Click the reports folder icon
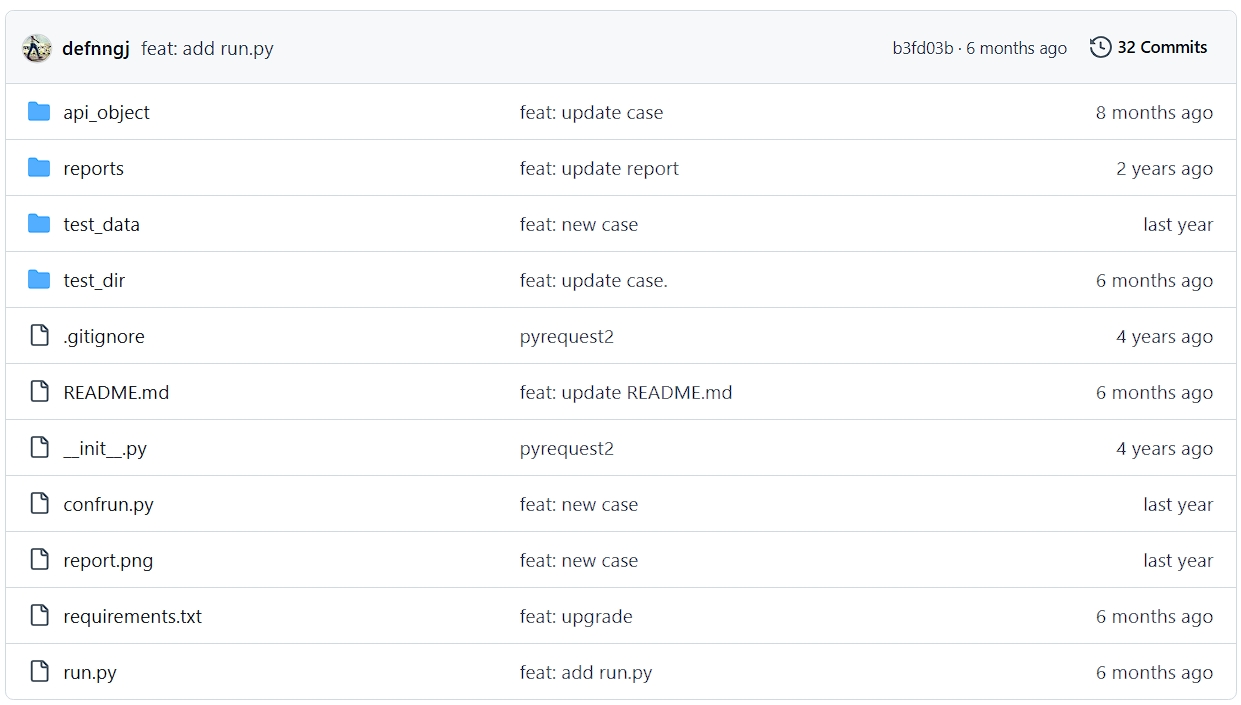 [39, 168]
